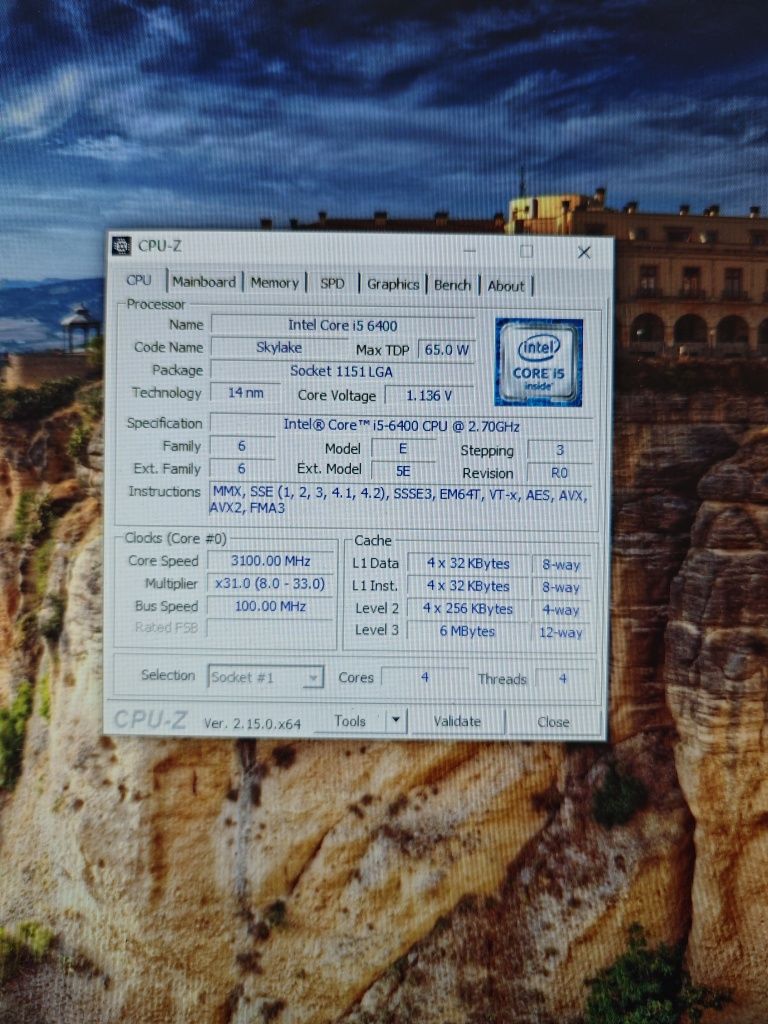Screen dimensions: 768x1024
Task: Click the Code Name value Skylake
Action: (279, 347)
